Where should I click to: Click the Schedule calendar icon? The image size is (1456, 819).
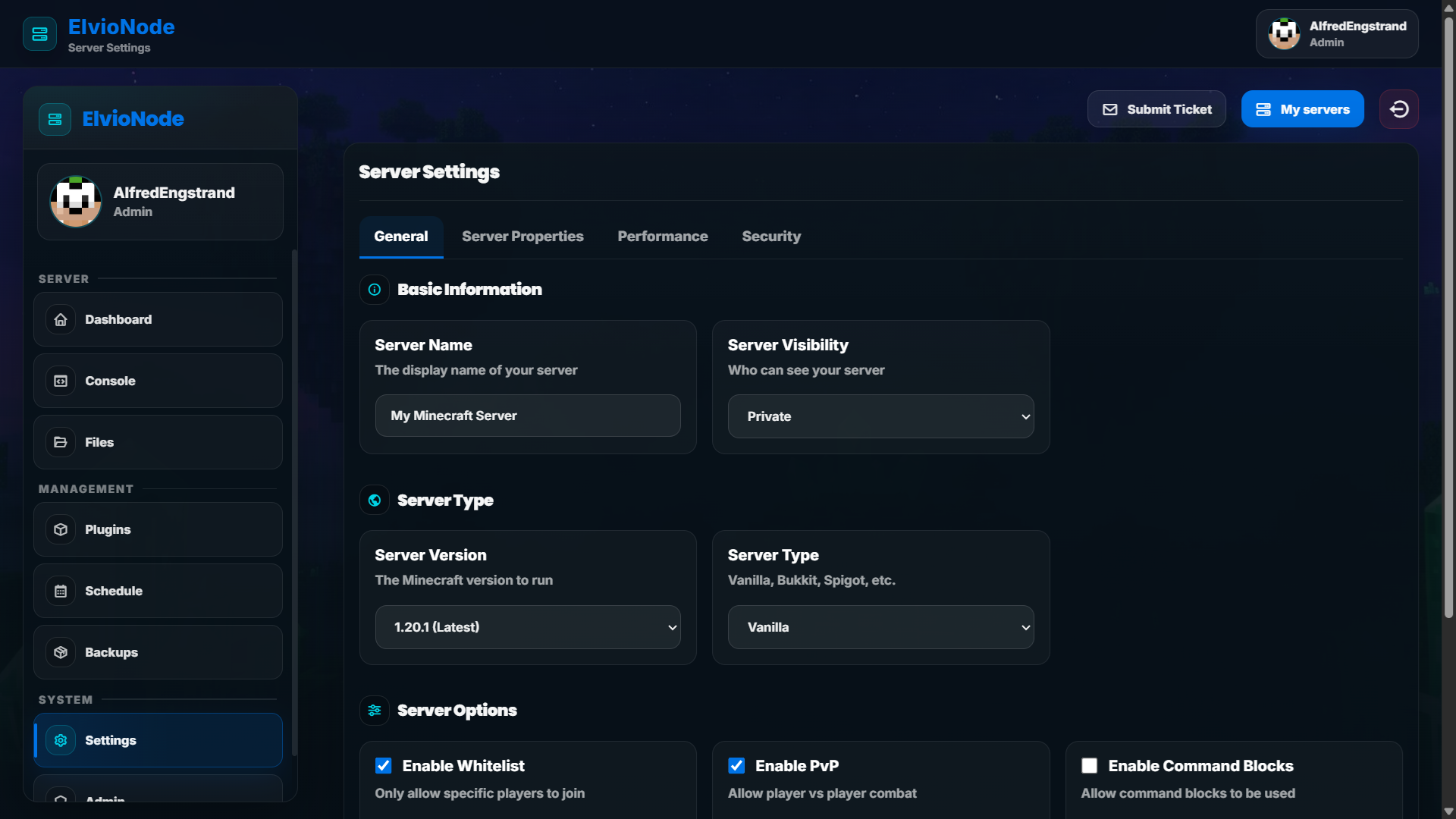click(x=61, y=591)
